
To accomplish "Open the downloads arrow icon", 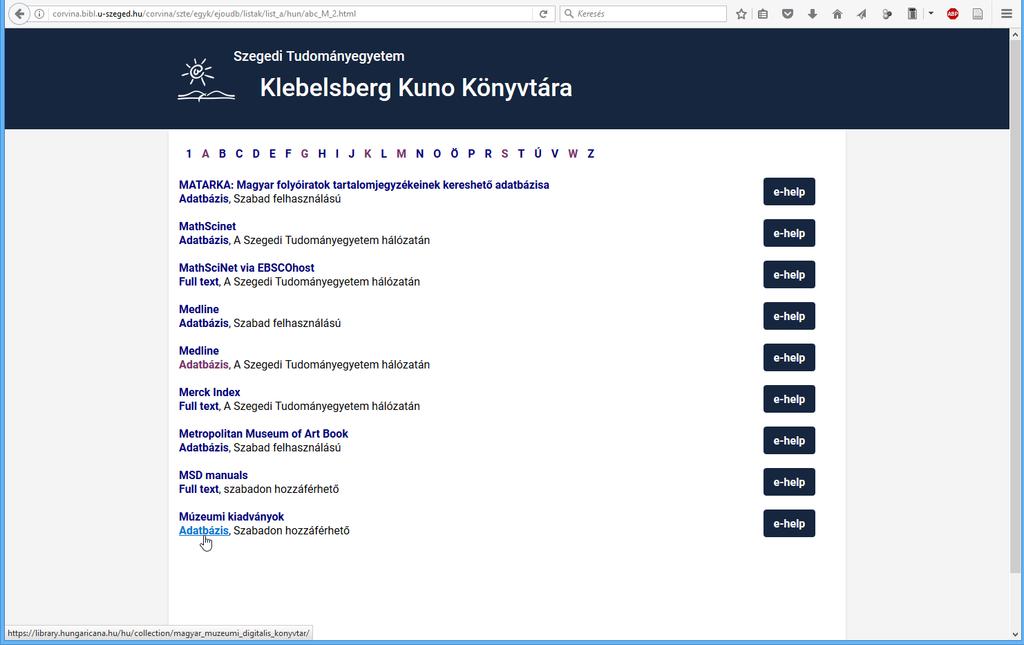I will 812,14.
